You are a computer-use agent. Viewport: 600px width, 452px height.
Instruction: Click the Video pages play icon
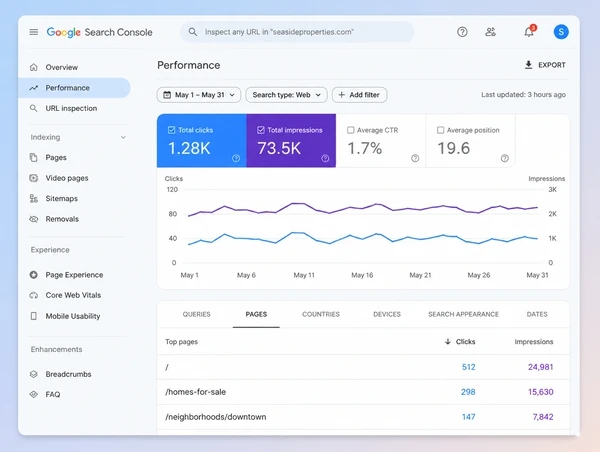point(34,178)
